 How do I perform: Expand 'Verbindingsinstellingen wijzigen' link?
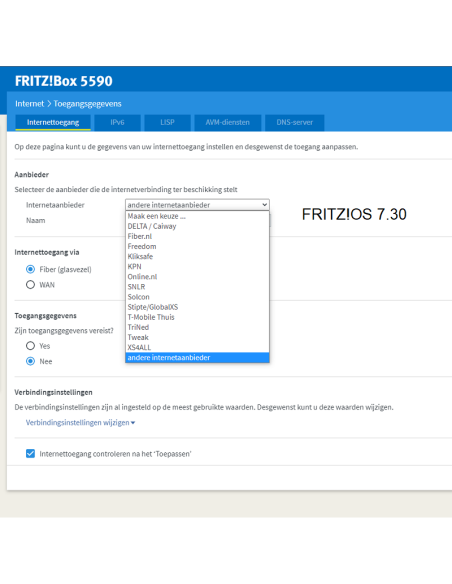point(80,422)
